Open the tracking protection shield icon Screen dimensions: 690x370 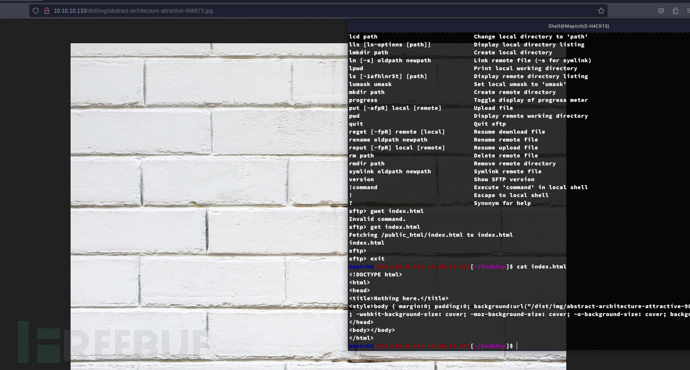point(36,11)
